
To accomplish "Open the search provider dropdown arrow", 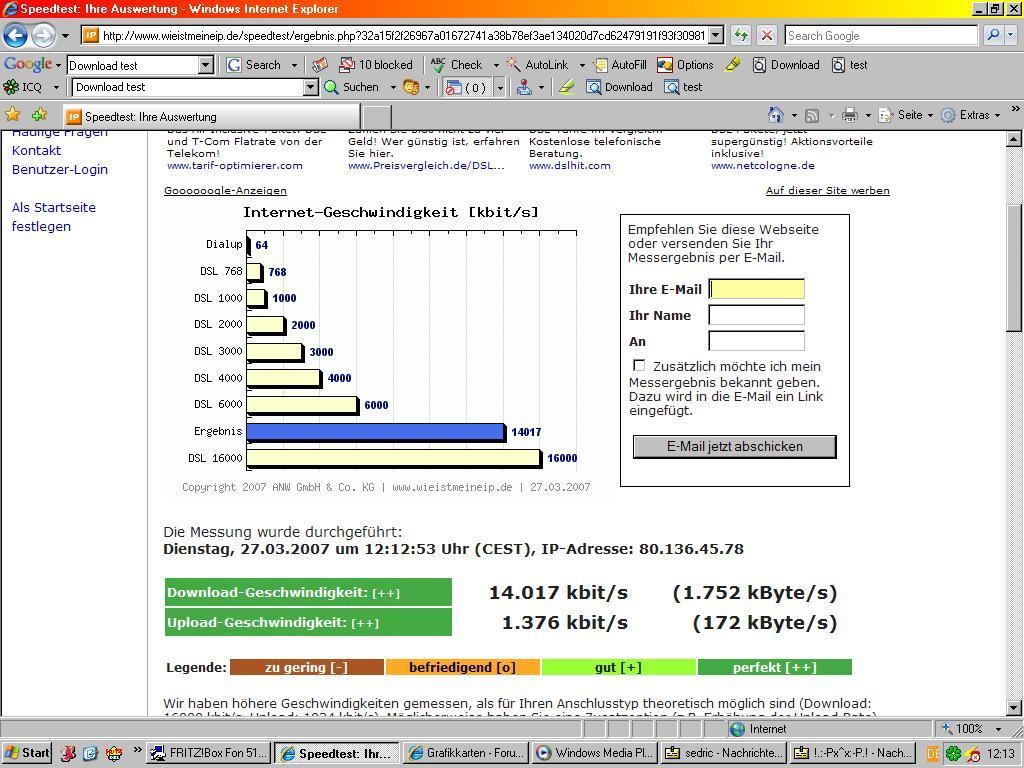I will click(x=1010, y=35).
